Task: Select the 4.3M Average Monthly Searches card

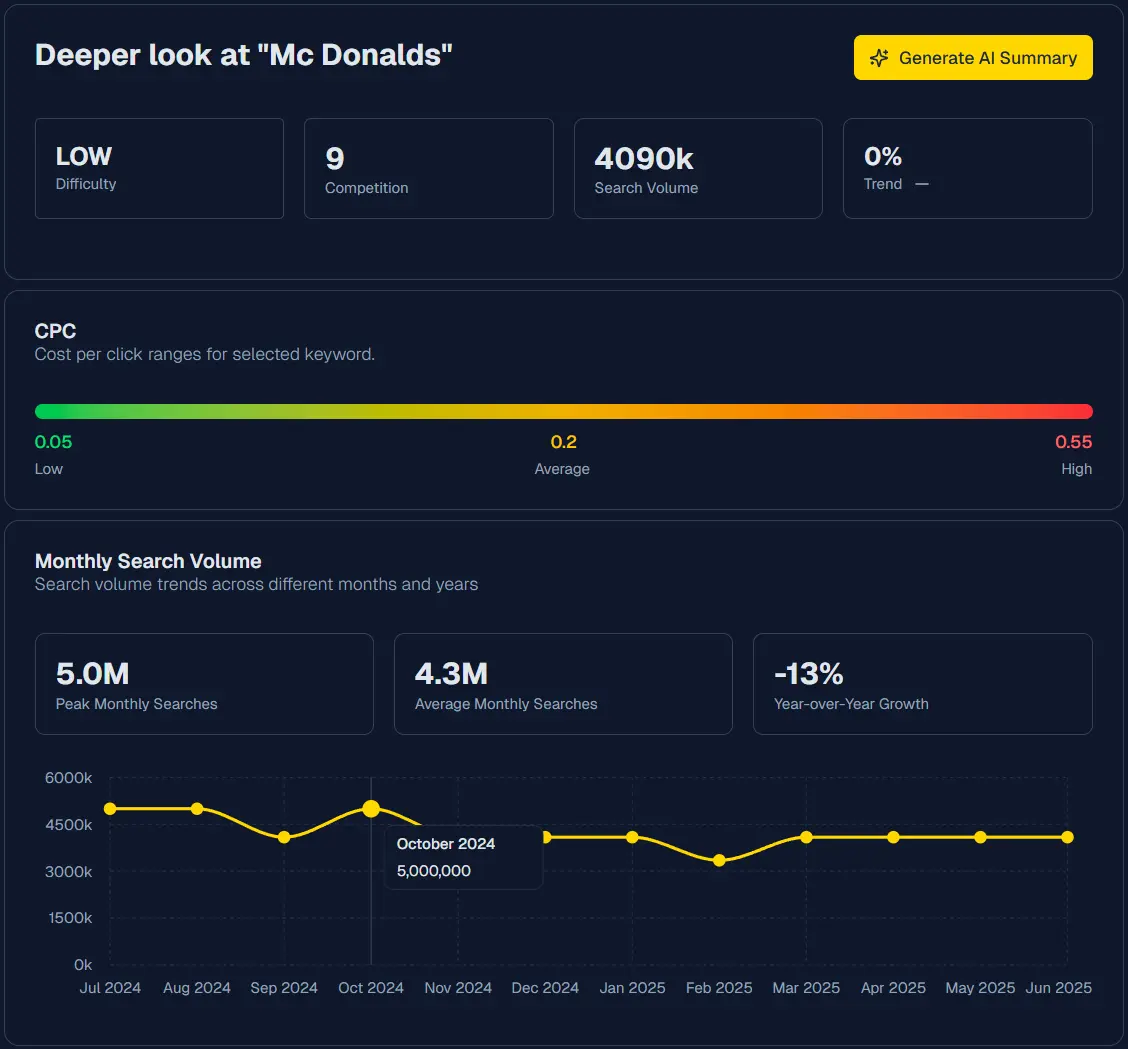Action: coord(563,684)
